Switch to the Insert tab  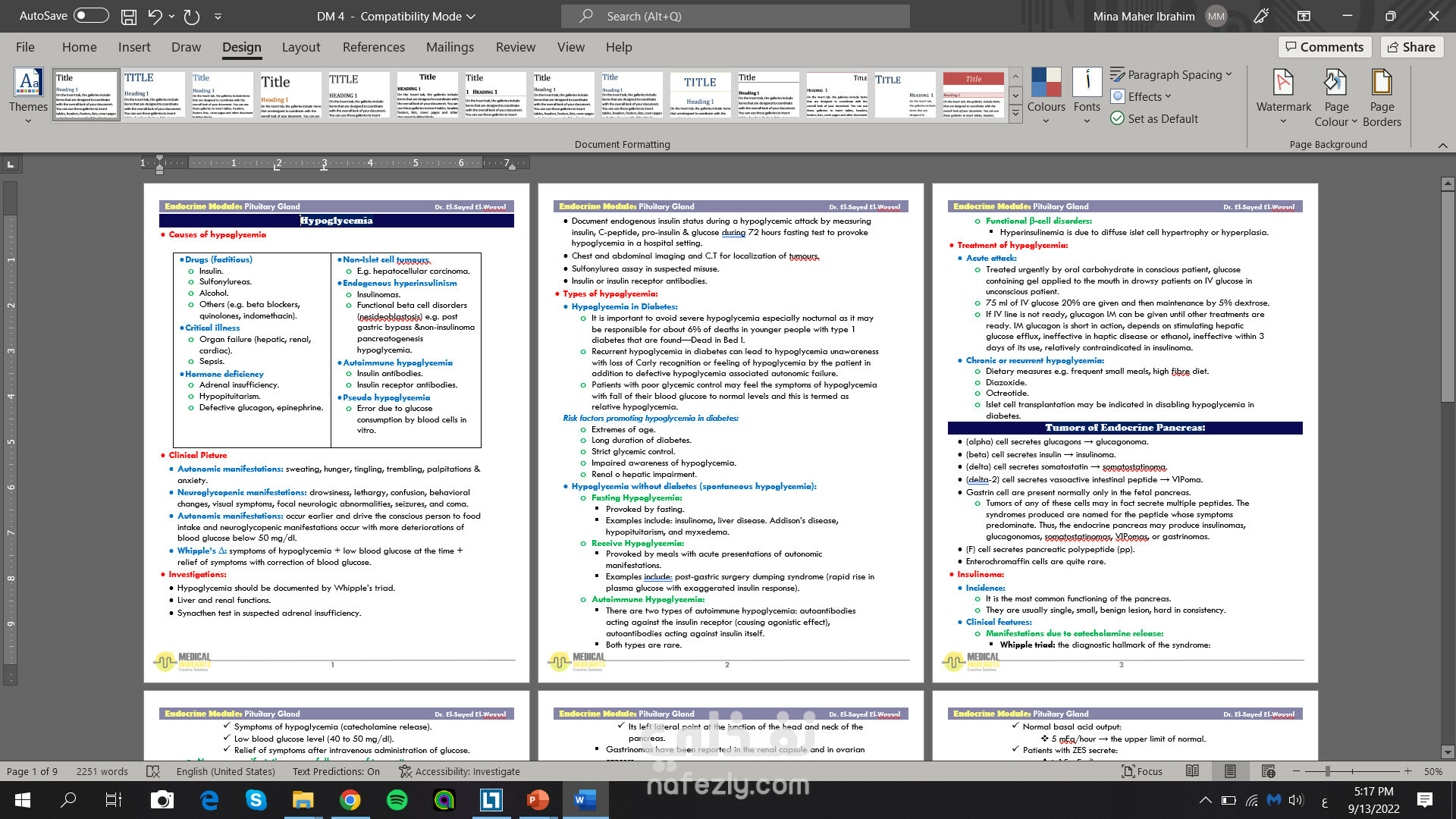click(134, 47)
